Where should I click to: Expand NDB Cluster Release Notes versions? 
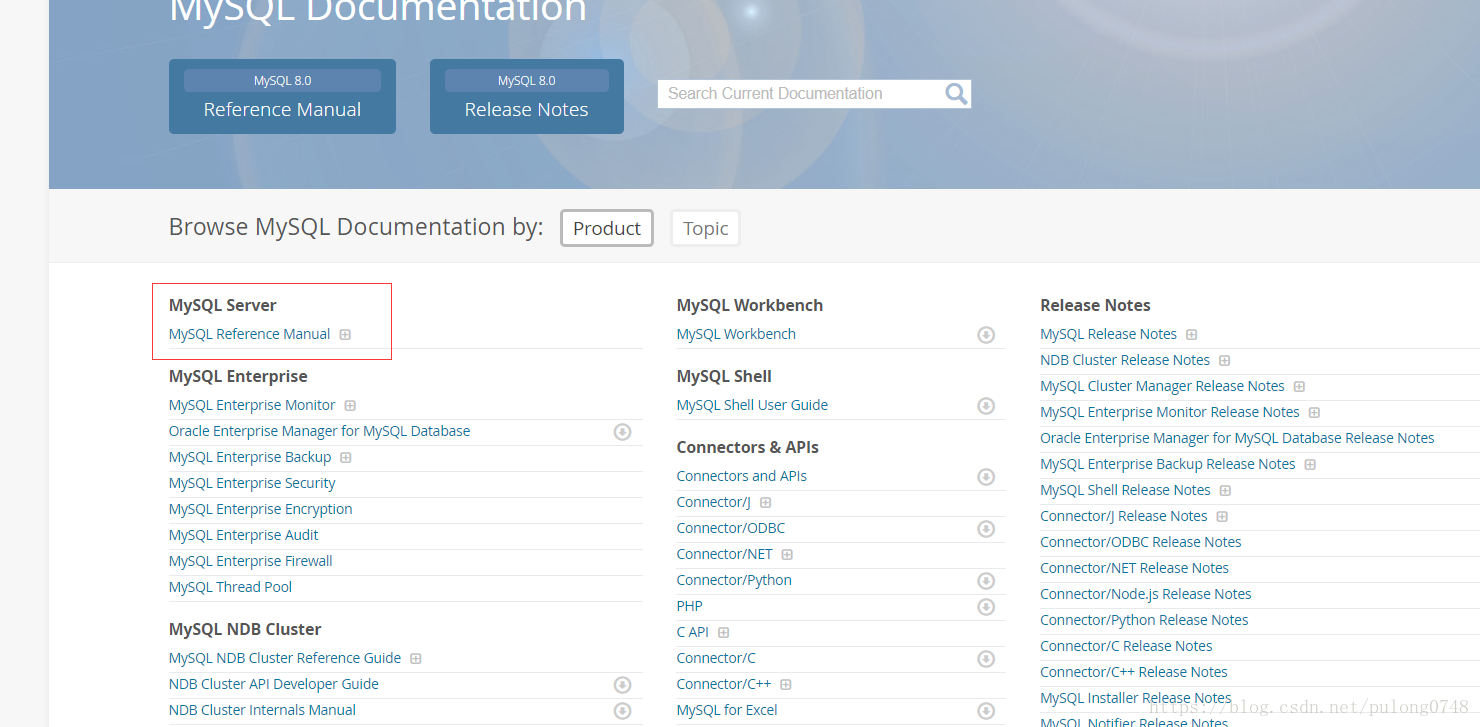[x=1225, y=361]
